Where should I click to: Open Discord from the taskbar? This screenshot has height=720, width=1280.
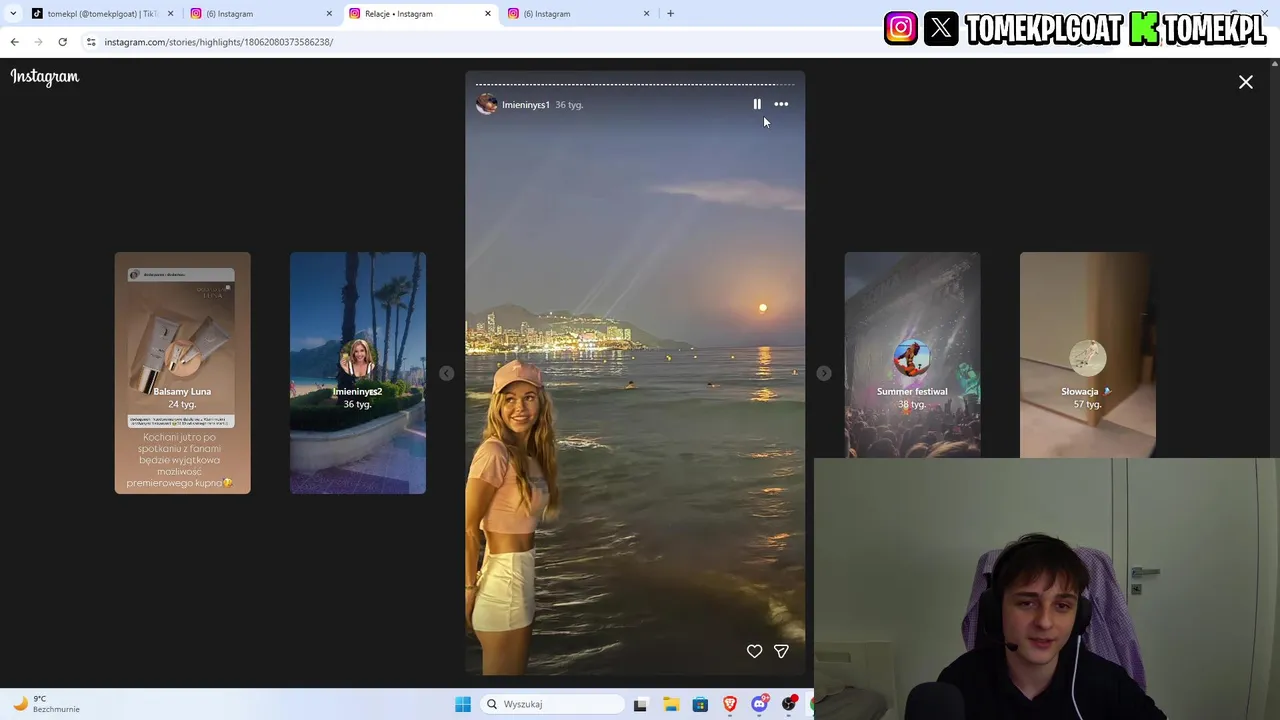(x=760, y=704)
